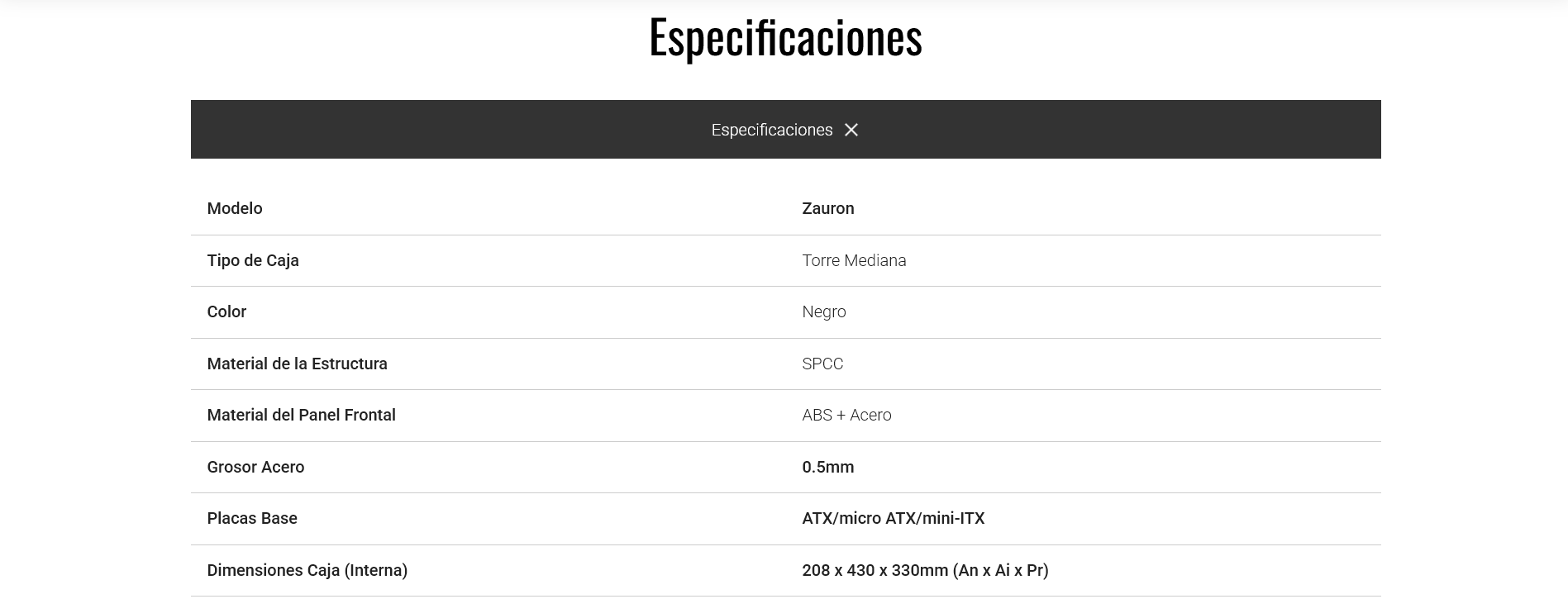The image size is (1568, 599).
Task: Select the Color row label
Action: (x=226, y=311)
